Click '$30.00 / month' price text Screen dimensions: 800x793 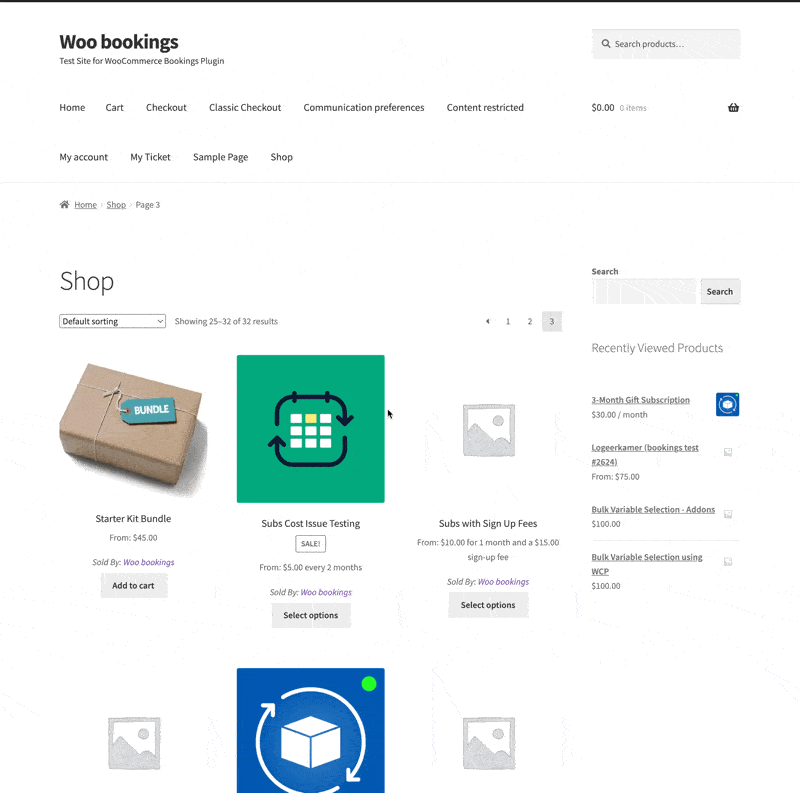click(x=619, y=415)
